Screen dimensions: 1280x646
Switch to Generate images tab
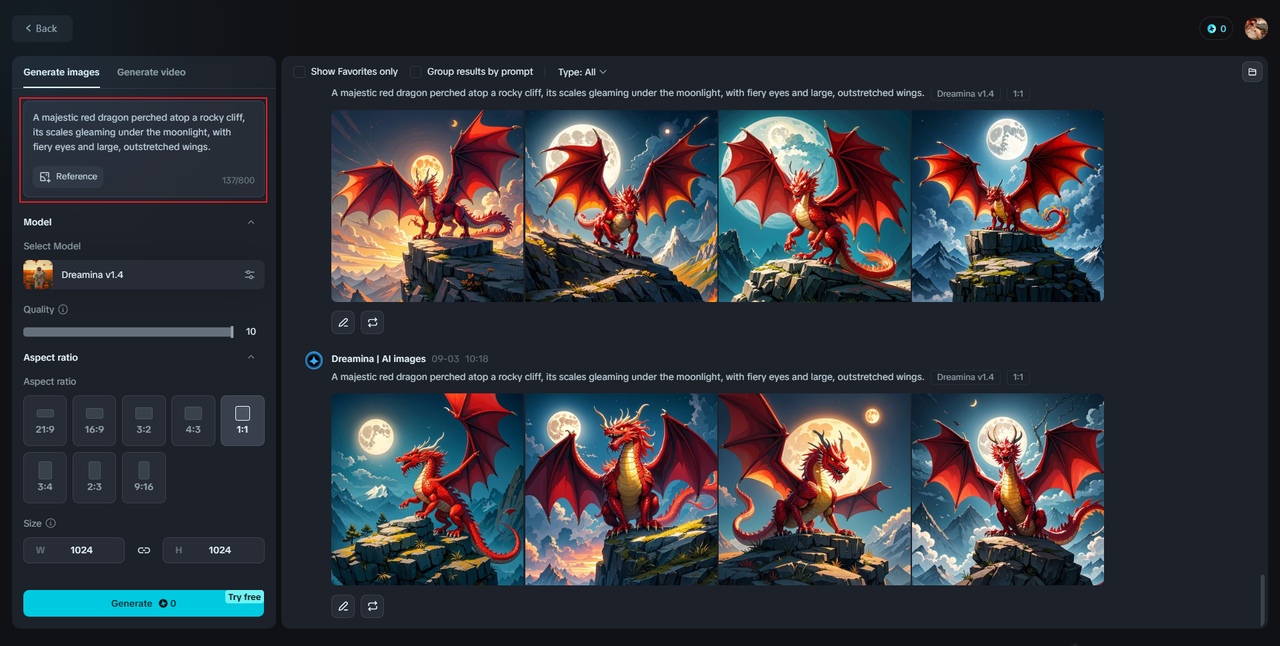coord(61,72)
